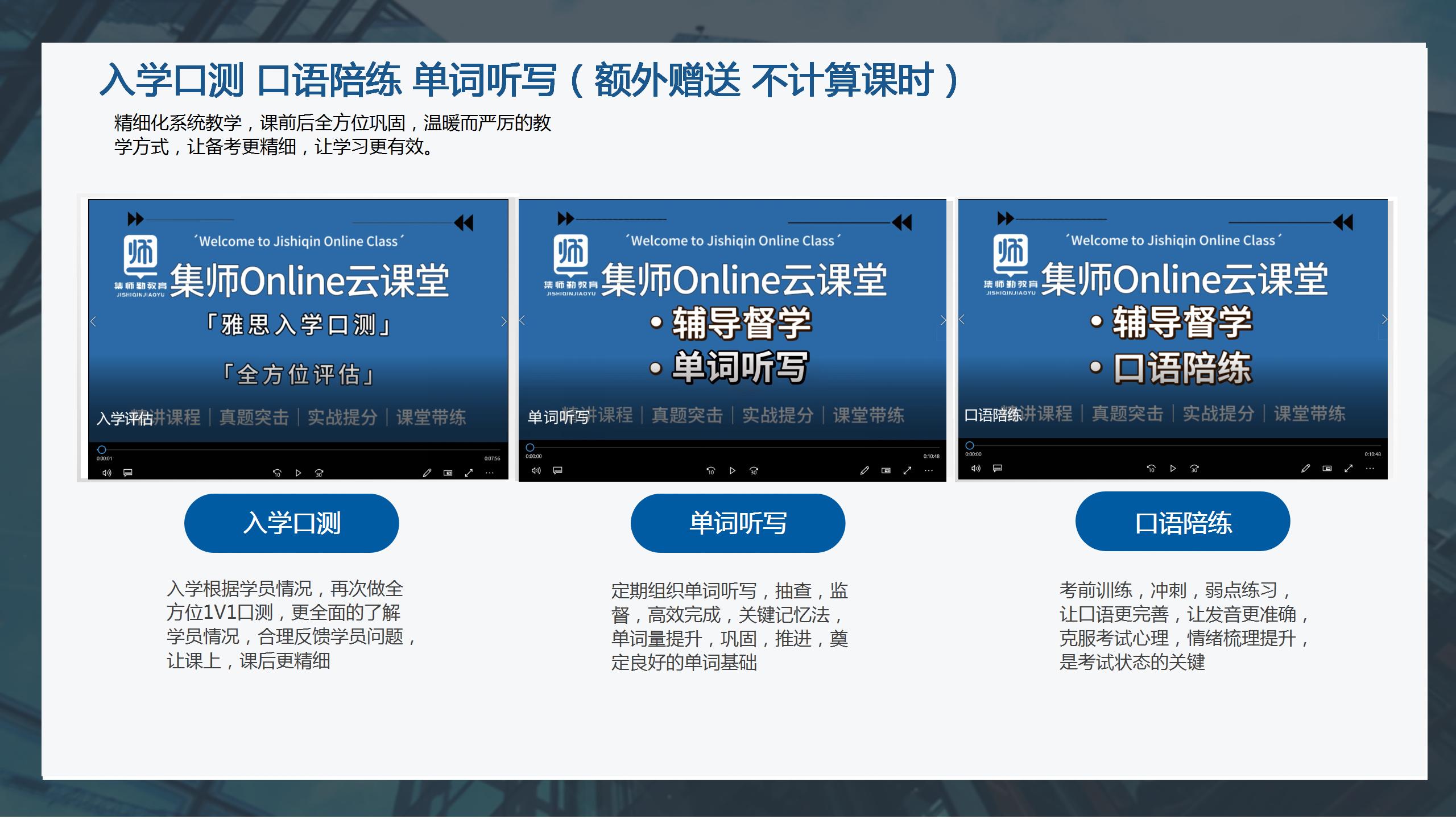Click the slide title 入学口测 口语陪练 单词听写

(328, 80)
